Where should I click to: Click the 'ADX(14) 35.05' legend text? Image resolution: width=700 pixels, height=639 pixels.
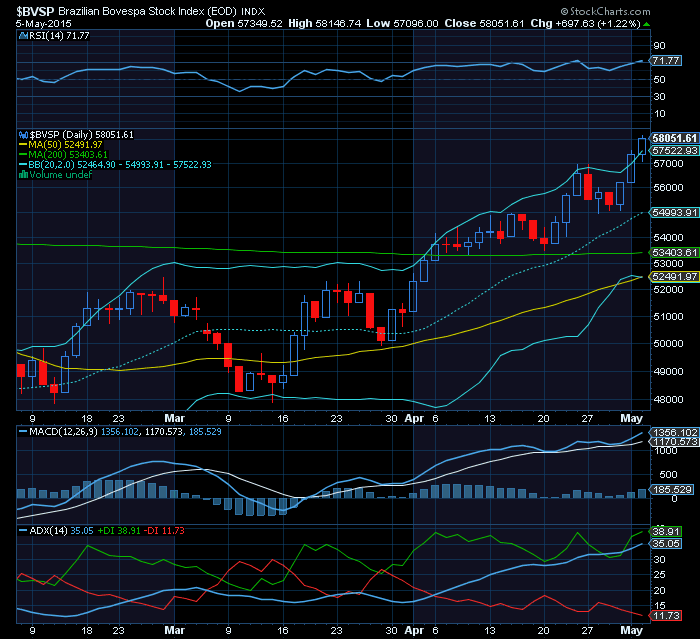tap(61, 531)
